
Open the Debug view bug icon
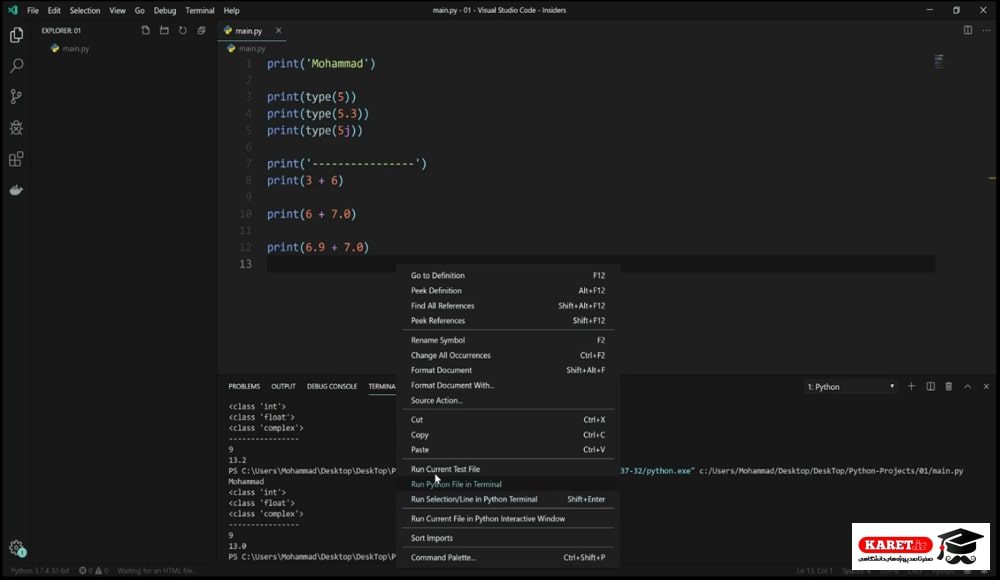coord(17,128)
